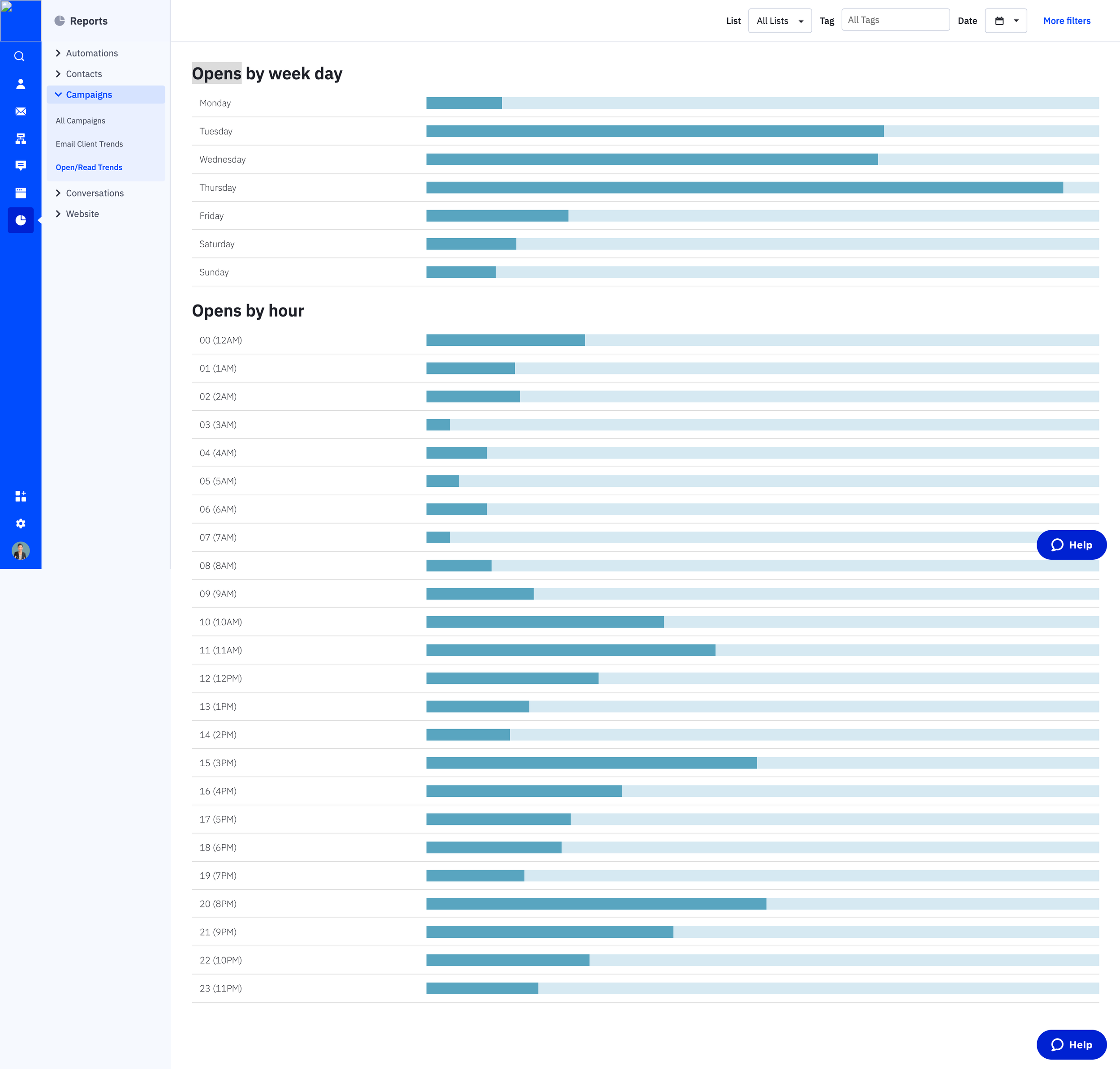Open Contacts via person icon in sidebar
Image resolution: width=1120 pixels, height=1069 pixels.
coord(21,84)
